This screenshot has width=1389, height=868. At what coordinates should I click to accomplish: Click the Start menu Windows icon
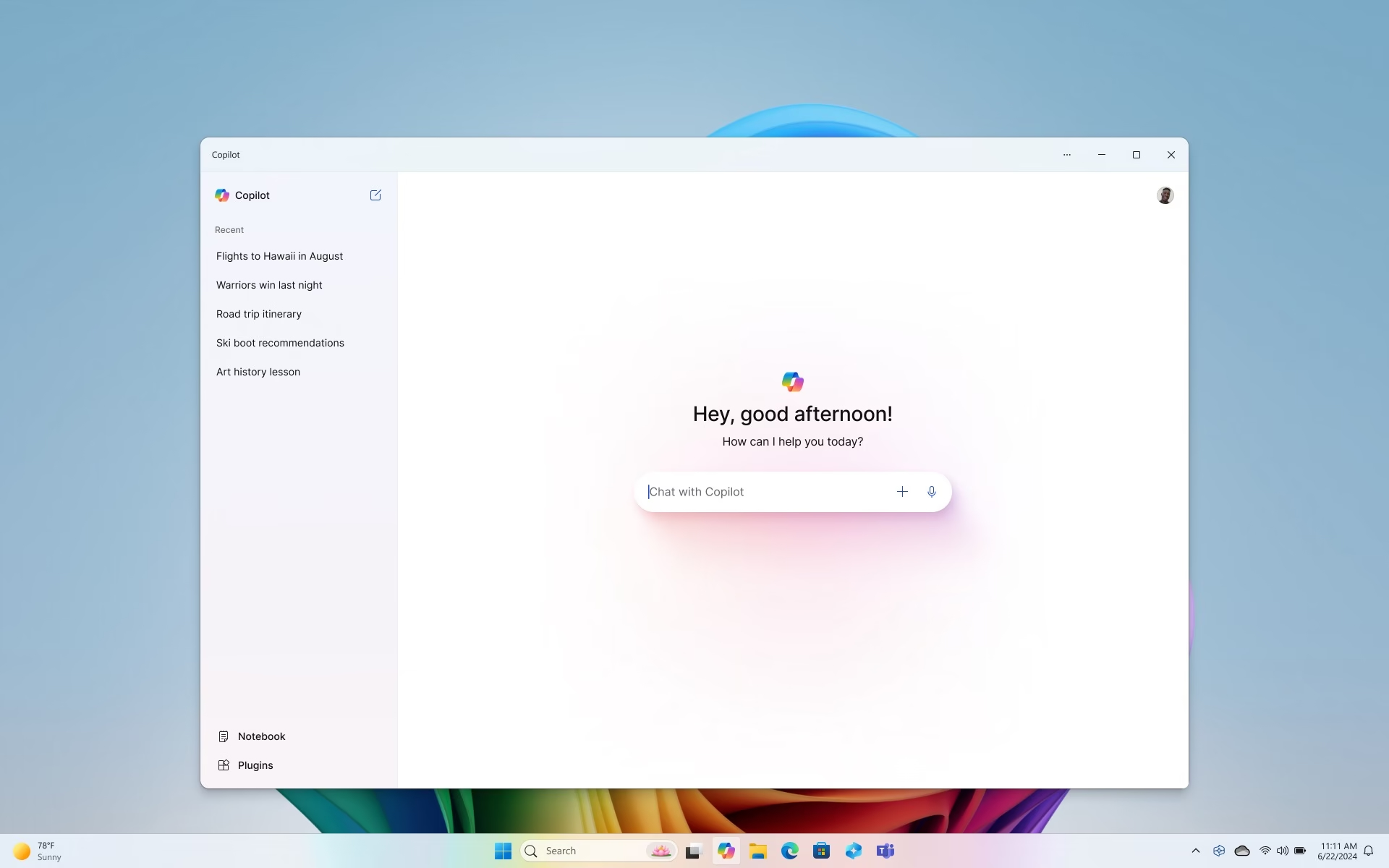(x=503, y=851)
